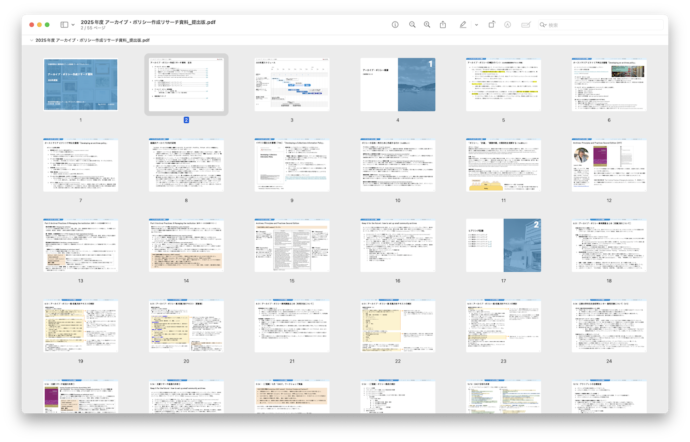Select the highlight pen tool
This screenshot has height=442, width=690.
pos(462,24)
